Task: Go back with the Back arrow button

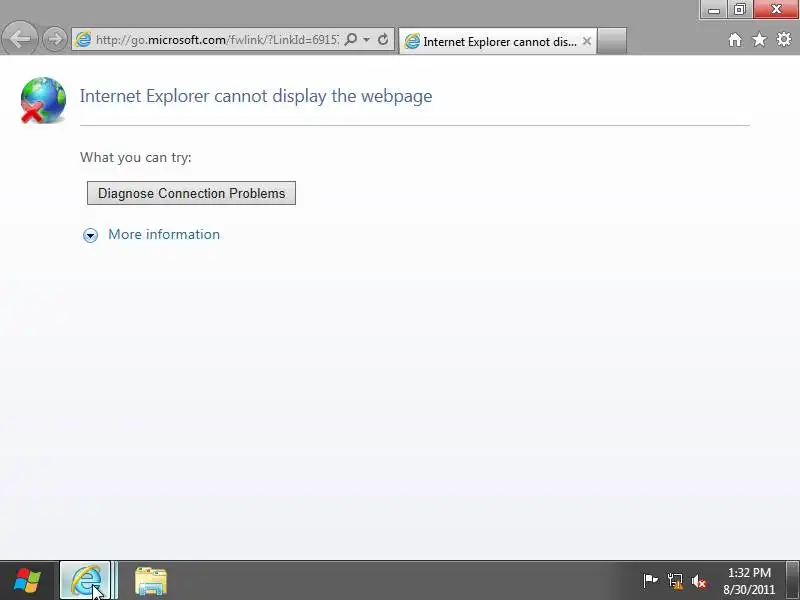Action: (x=19, y=39)
